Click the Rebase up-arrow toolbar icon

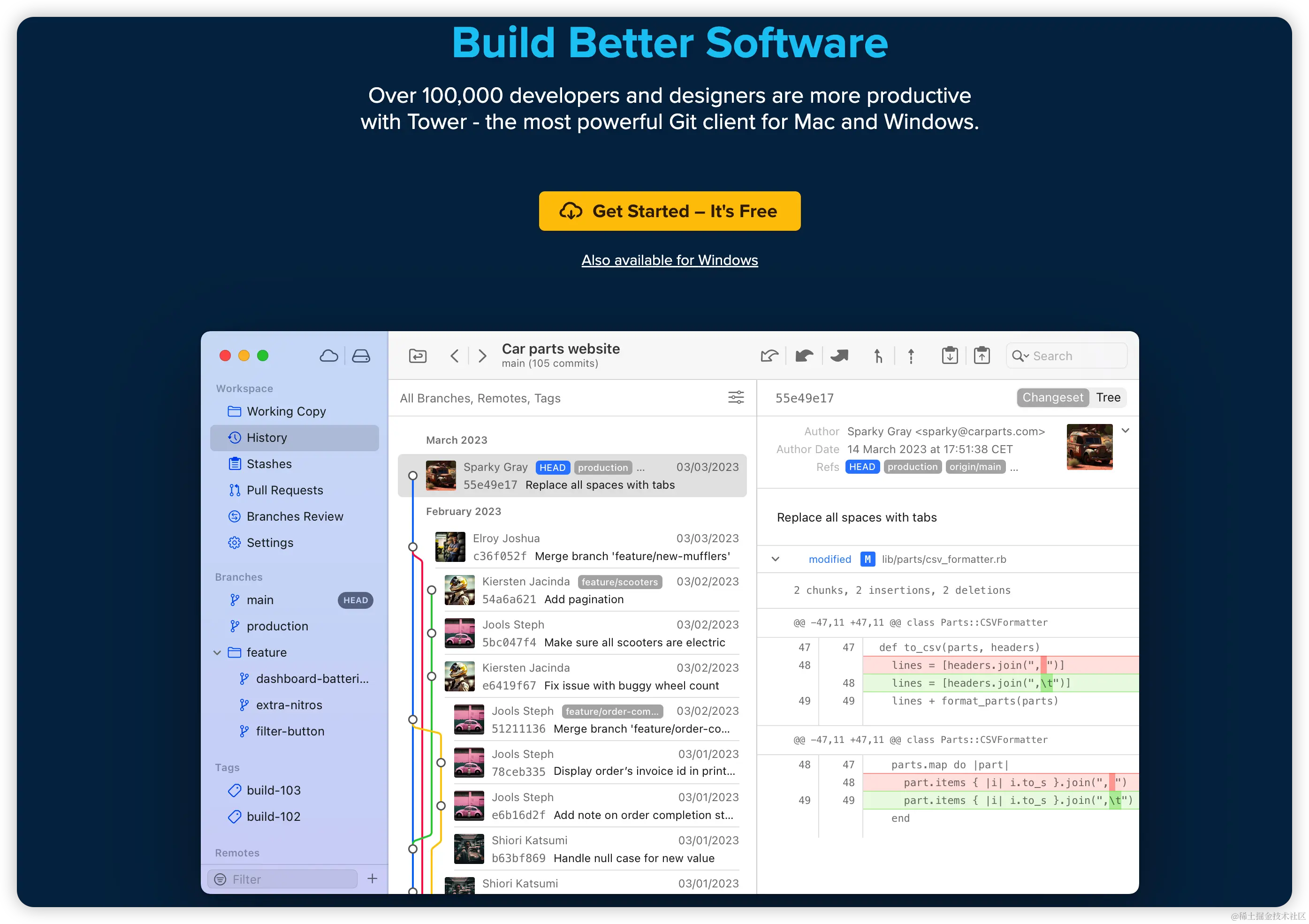pyautogui.click(x=911, y=356)
